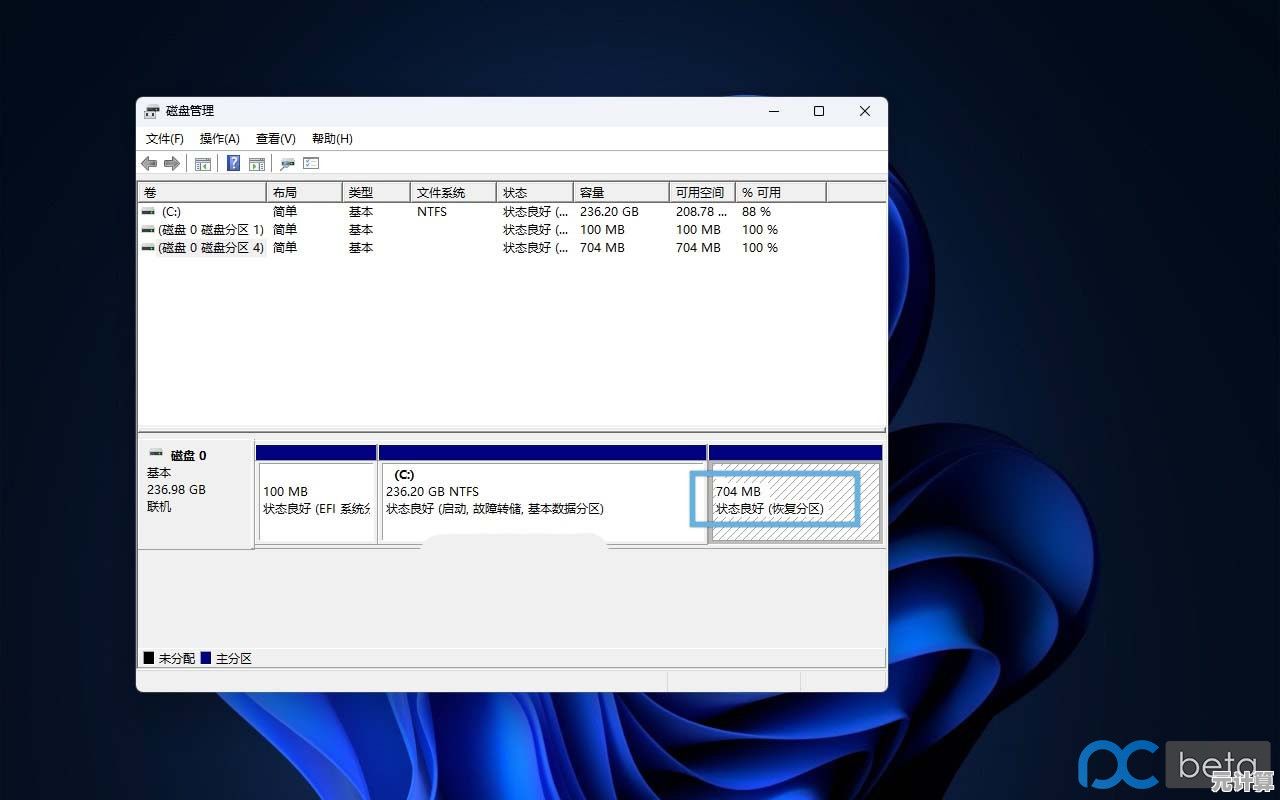Open the 帮助(H) menu

click(x=331, y=138)
